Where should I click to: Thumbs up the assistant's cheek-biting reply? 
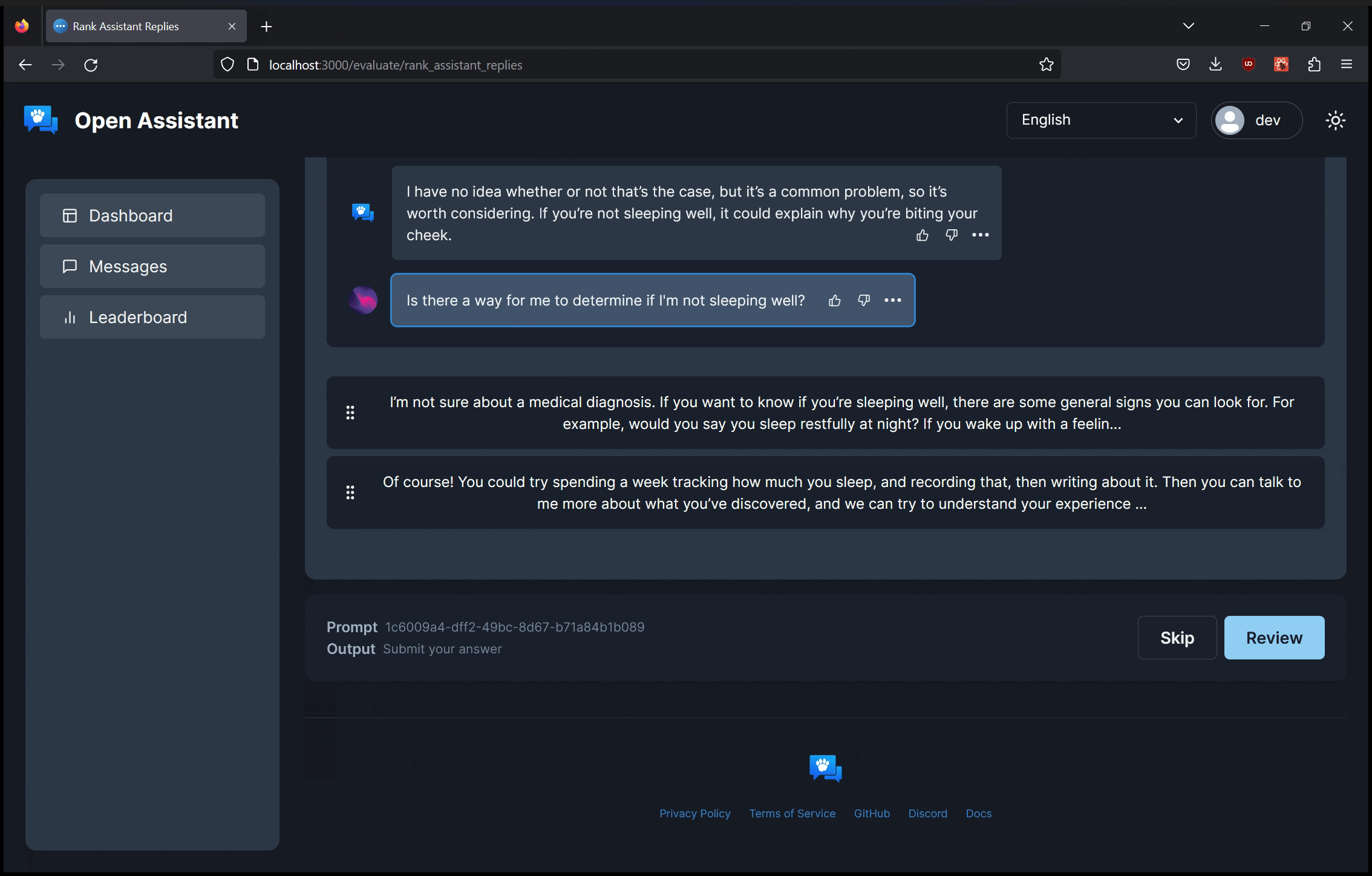coord(922,235)
